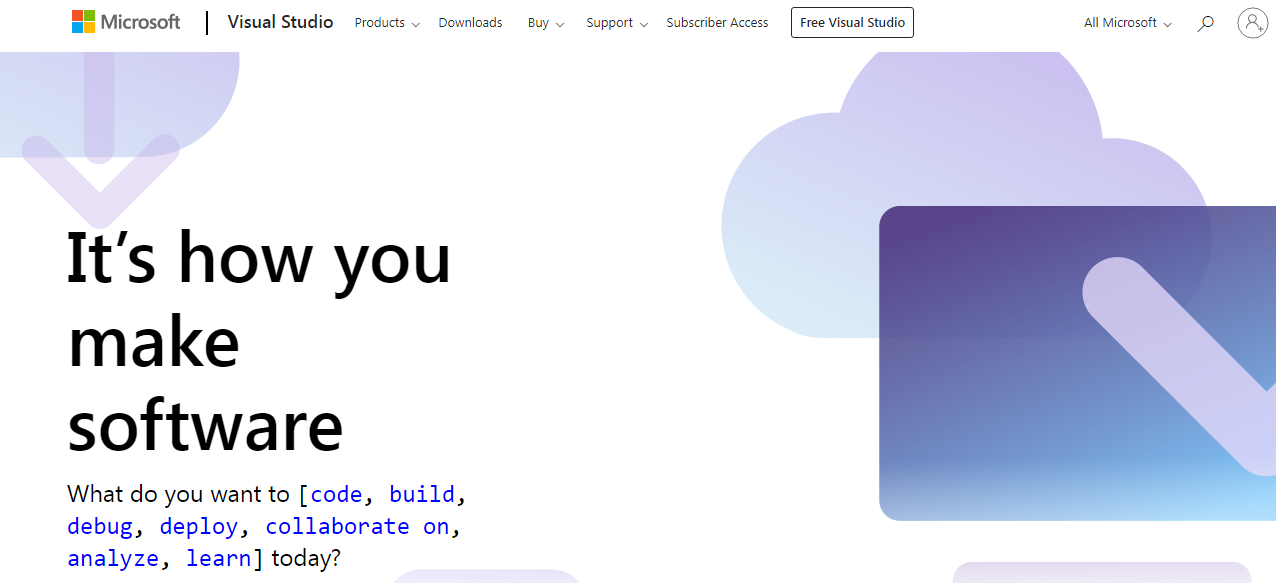Select the "deploy" link
This screenshot has width=1276, height=583.
tap(199, 527)
